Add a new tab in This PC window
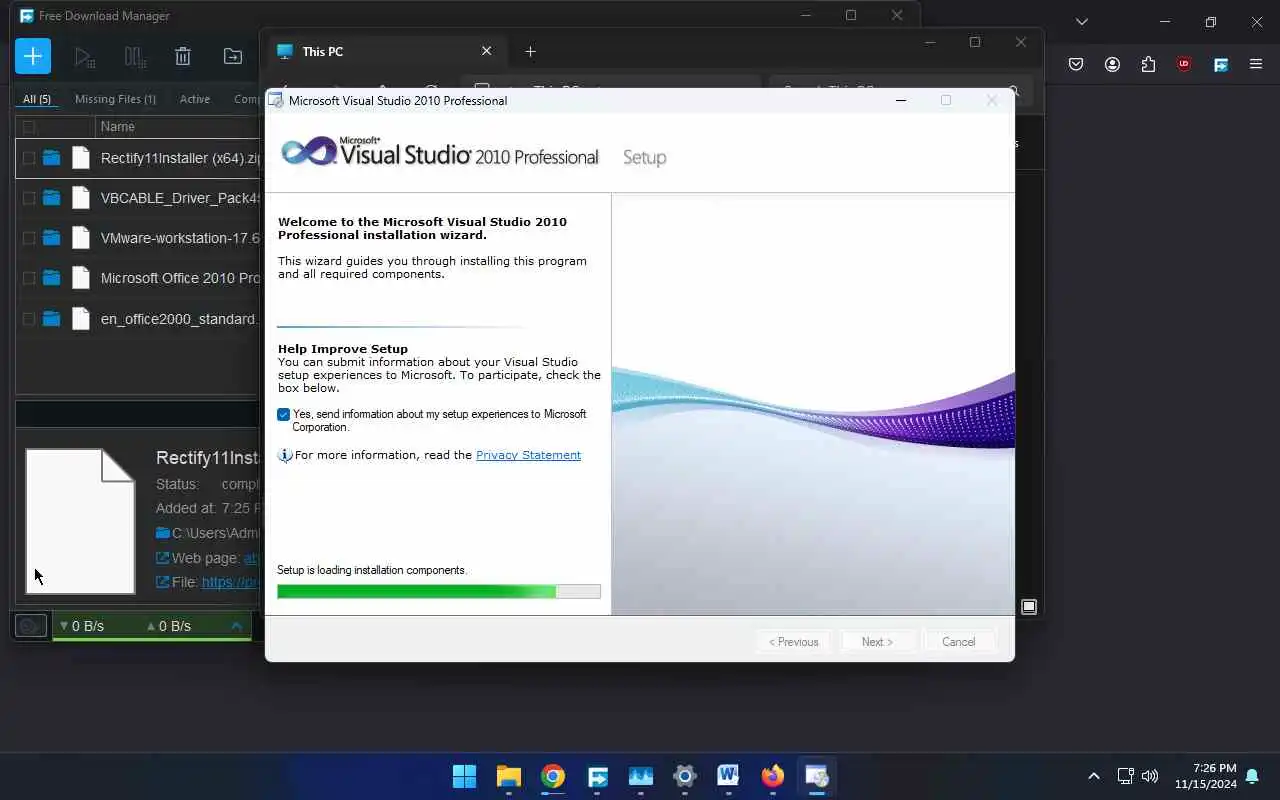Screen dimensions: 1280x800 pos(530,51)
